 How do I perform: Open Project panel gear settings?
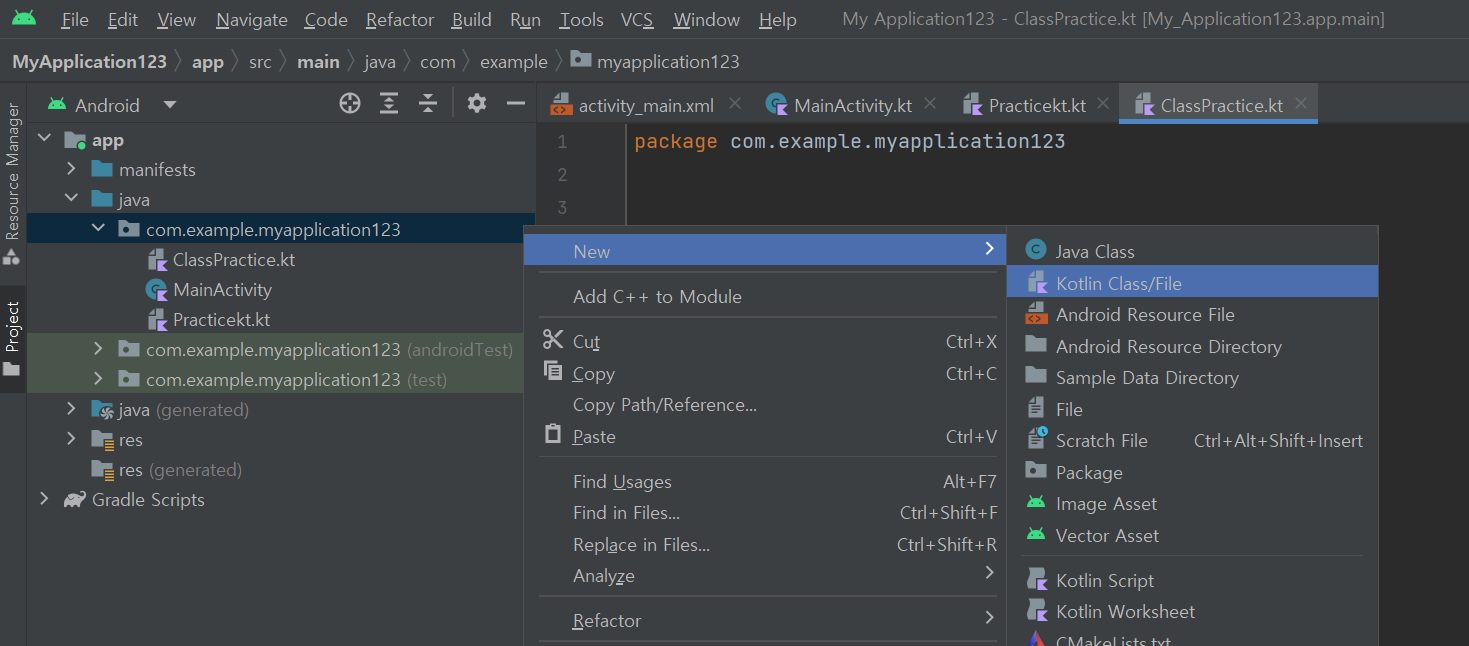coord(477,103)
